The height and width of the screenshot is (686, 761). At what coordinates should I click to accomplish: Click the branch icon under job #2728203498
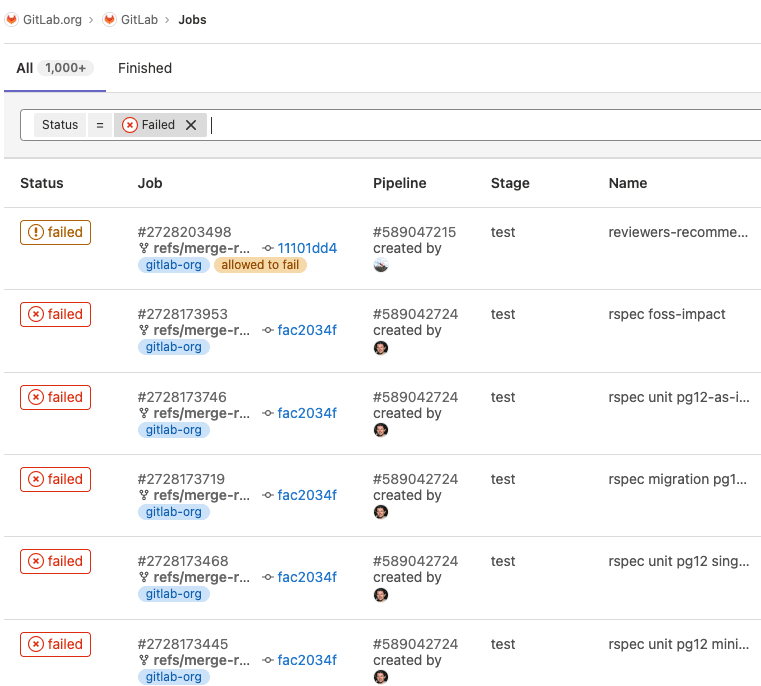pyautogui.click(x=144, y=248)
